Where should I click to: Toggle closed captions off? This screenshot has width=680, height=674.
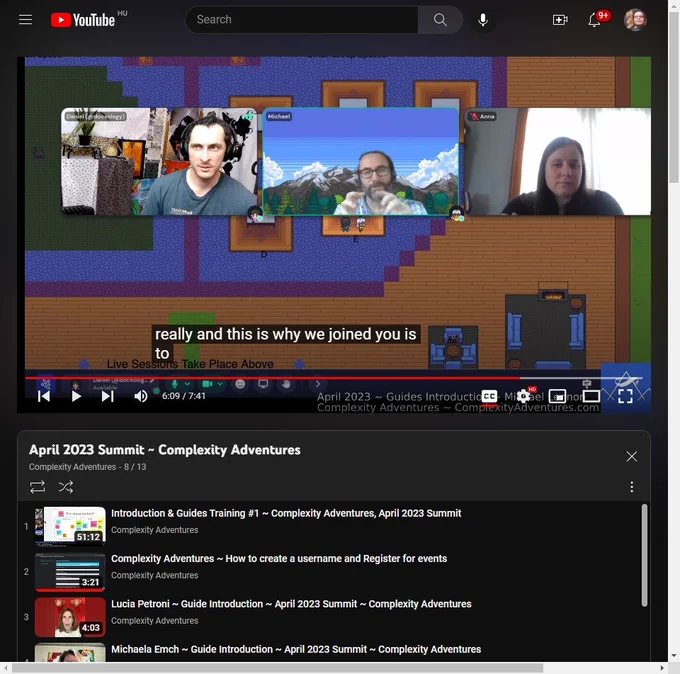tap(490, 396)
